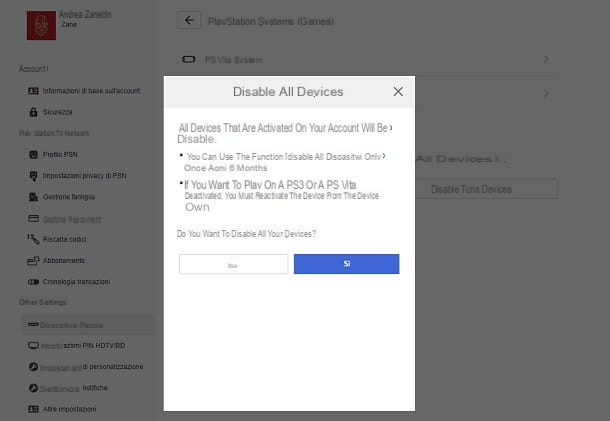The width and height of the screenshot is (610, 421).
Task: Click the PSN privacy shield icon
Action: (33, 176)
